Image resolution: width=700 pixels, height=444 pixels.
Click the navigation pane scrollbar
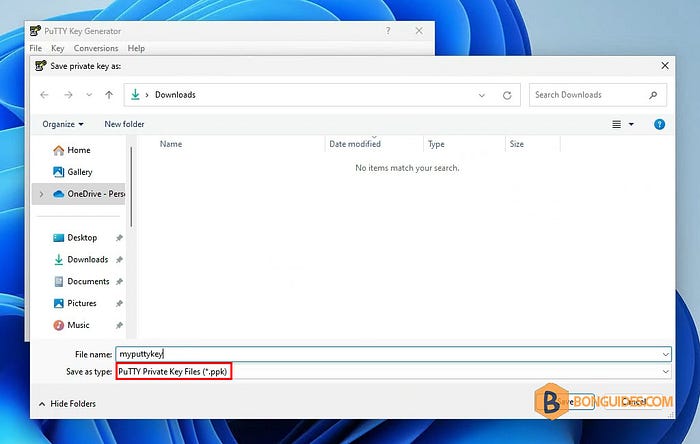click(131, 187)
